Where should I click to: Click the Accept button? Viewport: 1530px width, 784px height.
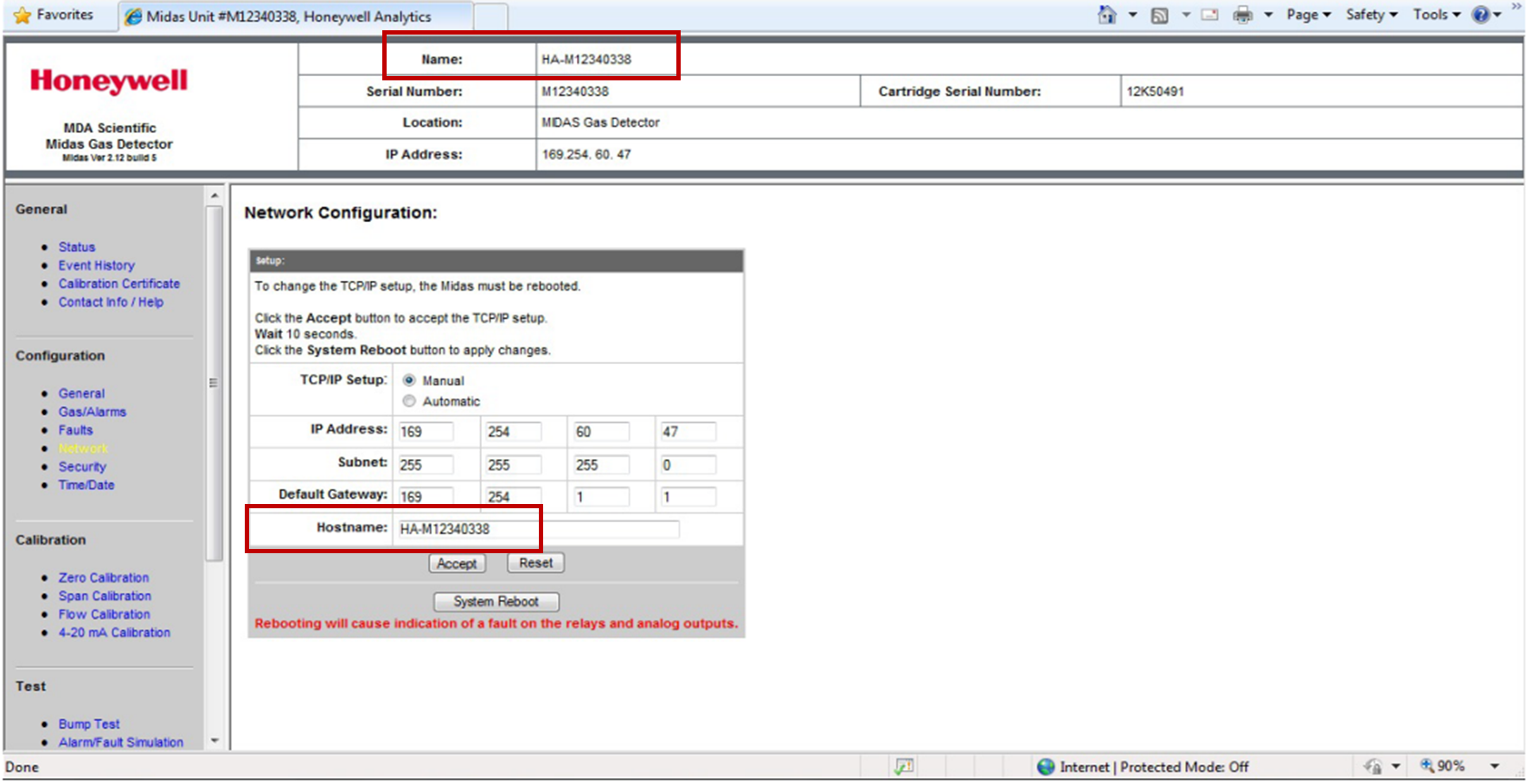(457, 564)
